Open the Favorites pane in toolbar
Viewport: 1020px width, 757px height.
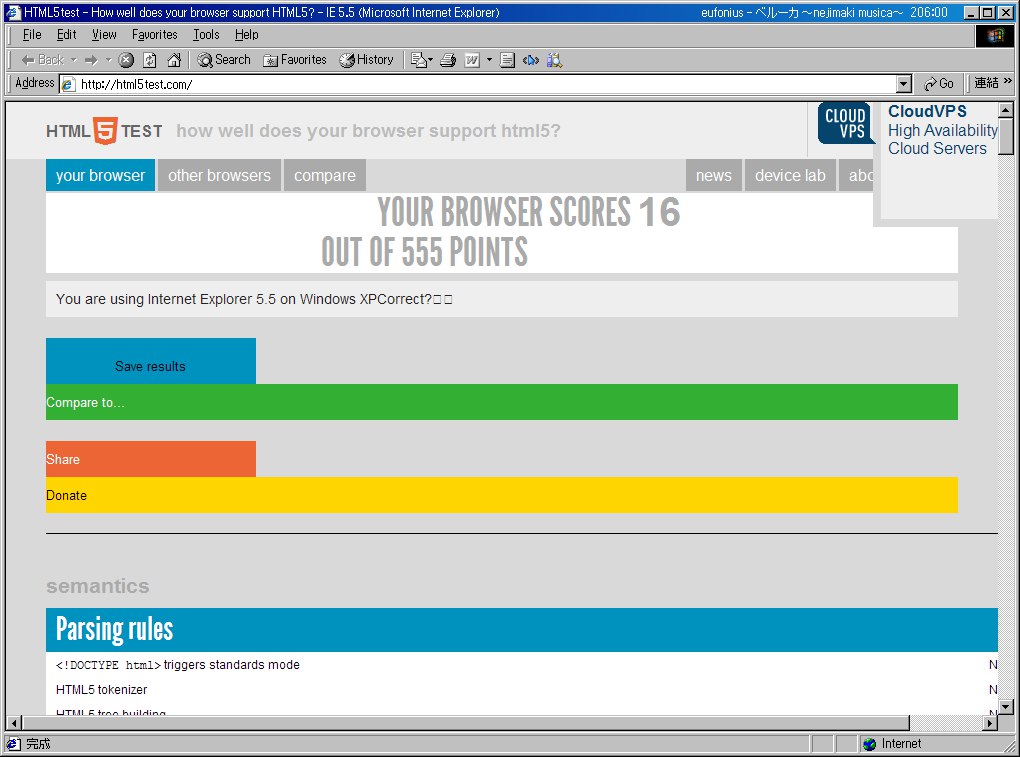tap(295, 60)
